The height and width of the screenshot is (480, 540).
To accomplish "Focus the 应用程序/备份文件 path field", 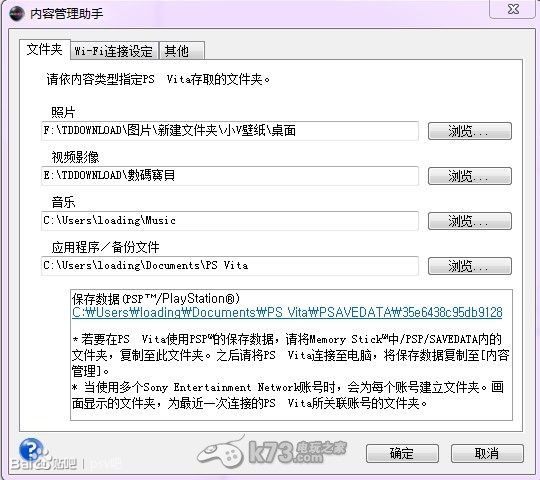I will pos(230,266).
